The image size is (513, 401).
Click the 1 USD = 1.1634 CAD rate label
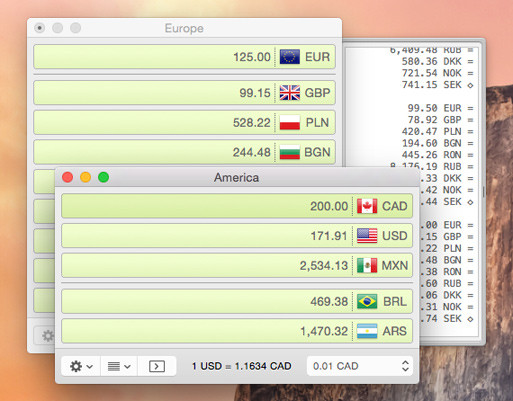241,366
